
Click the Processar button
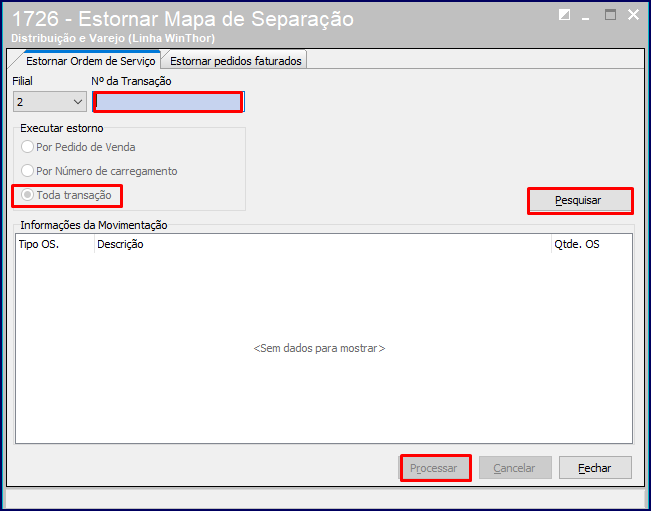pyautogui.click(x=434, y=468)
